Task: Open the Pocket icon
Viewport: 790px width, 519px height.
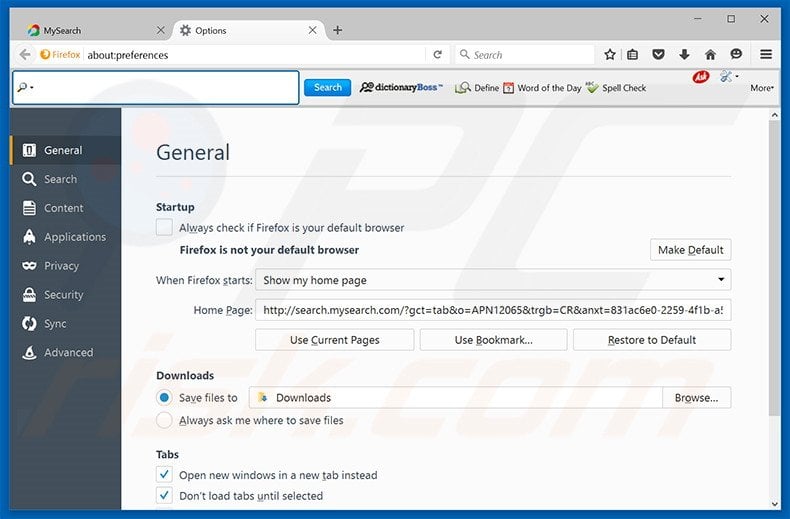Action: pyautogui.click(x=658, y=54)
